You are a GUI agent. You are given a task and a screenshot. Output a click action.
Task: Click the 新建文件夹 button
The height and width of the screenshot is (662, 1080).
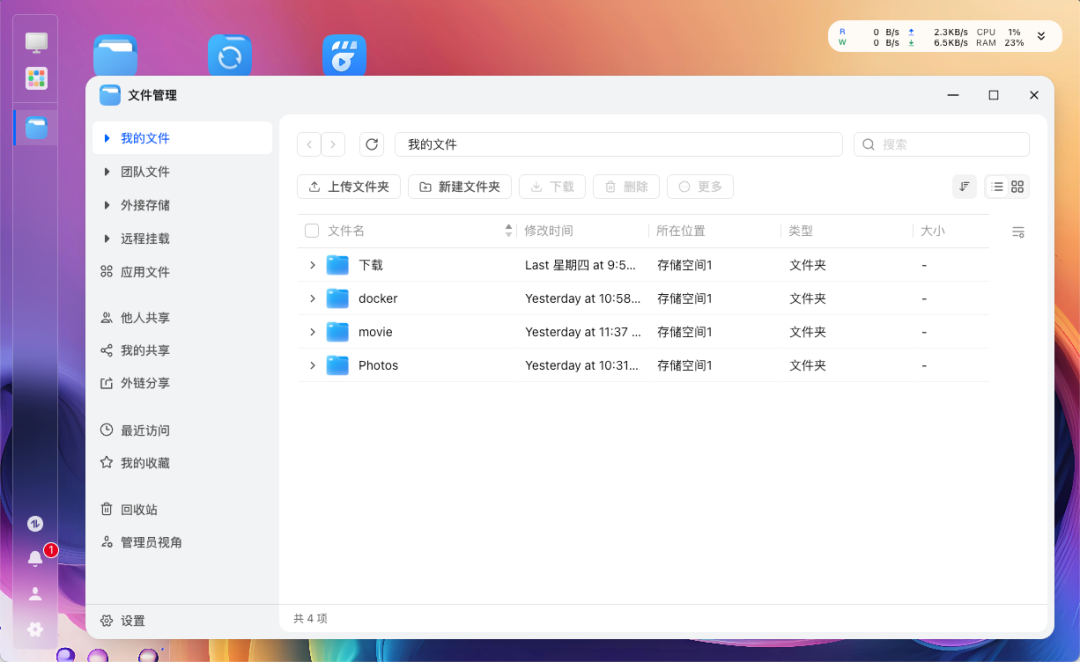pos(460,186)
